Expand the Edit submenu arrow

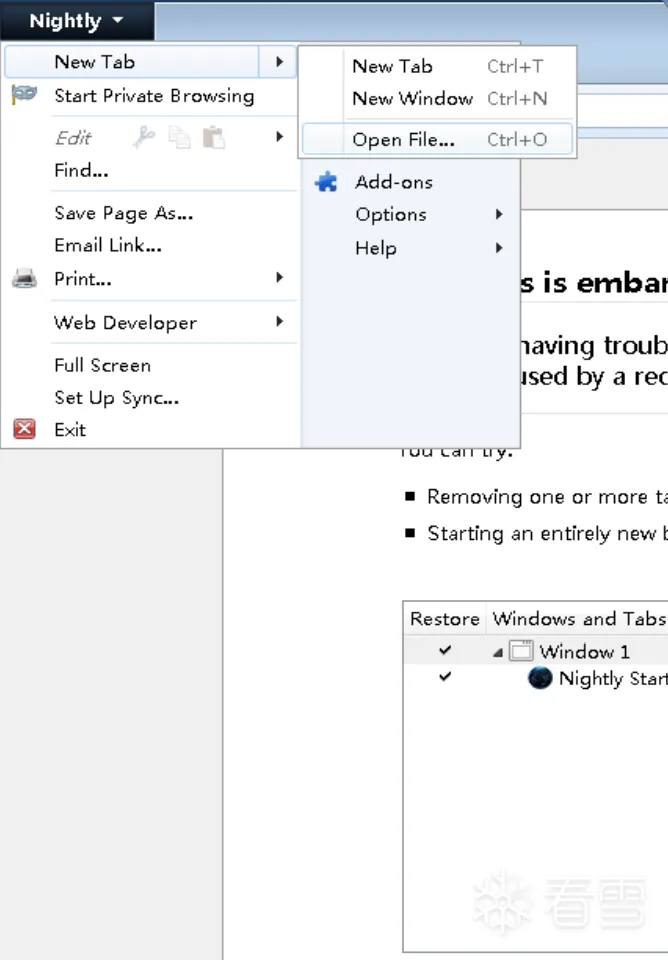[279, 137]
